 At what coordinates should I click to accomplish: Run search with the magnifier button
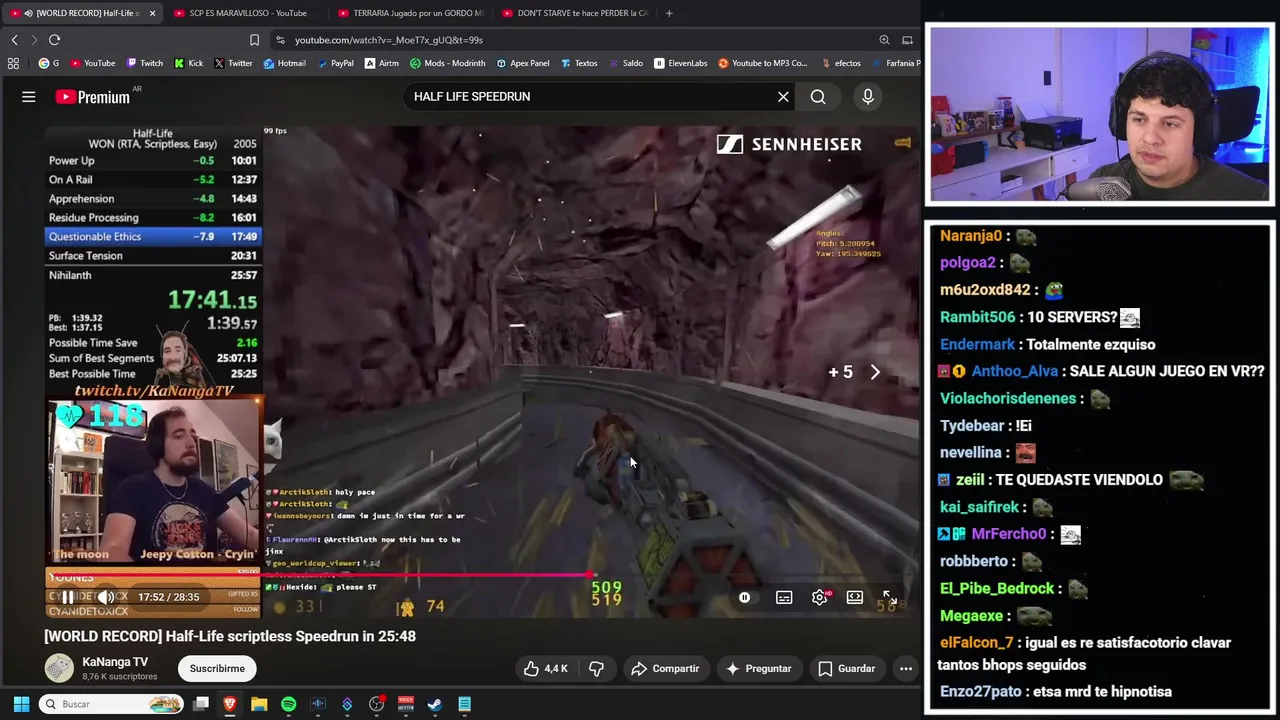[x=818, y=97]
